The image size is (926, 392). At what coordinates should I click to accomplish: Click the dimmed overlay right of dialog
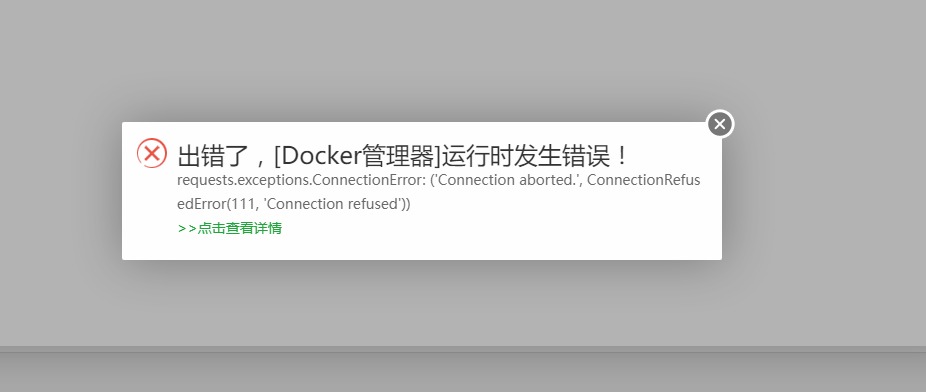pyautogui.click(x=824, y=189)
